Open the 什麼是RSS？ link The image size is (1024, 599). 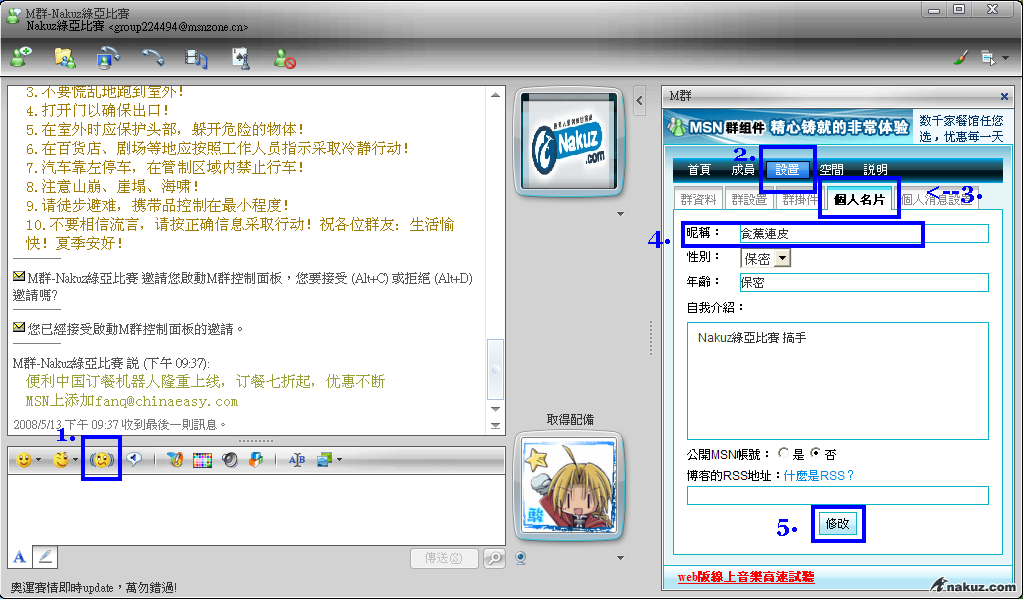point(818,476)
